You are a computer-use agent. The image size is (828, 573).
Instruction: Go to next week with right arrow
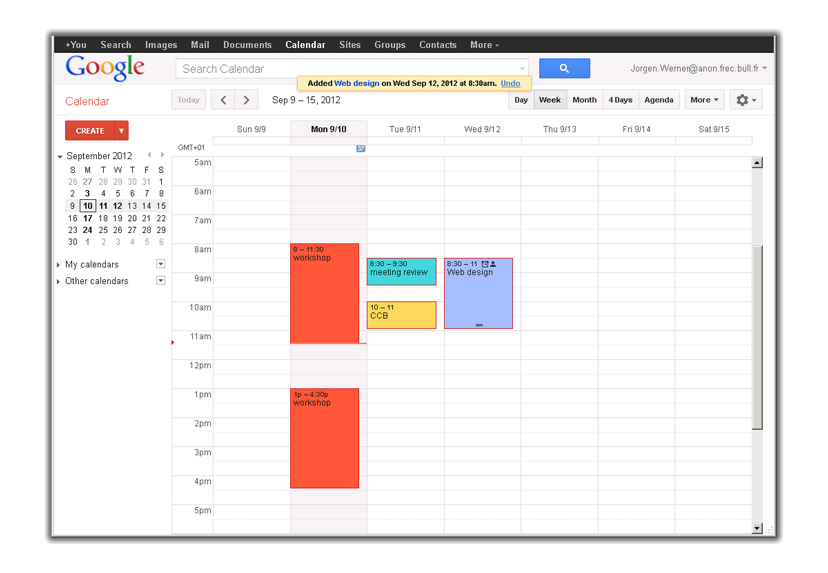[x=247, y=100]
